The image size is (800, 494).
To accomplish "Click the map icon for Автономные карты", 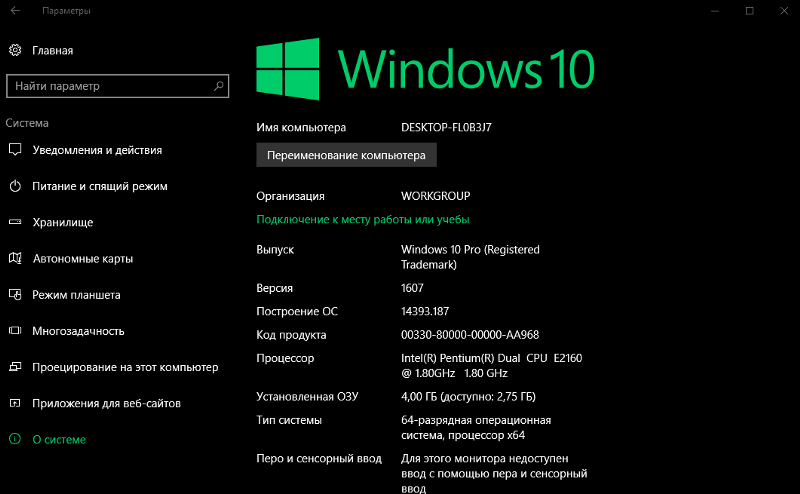I will pyautogui.click(x=15, y=258).
